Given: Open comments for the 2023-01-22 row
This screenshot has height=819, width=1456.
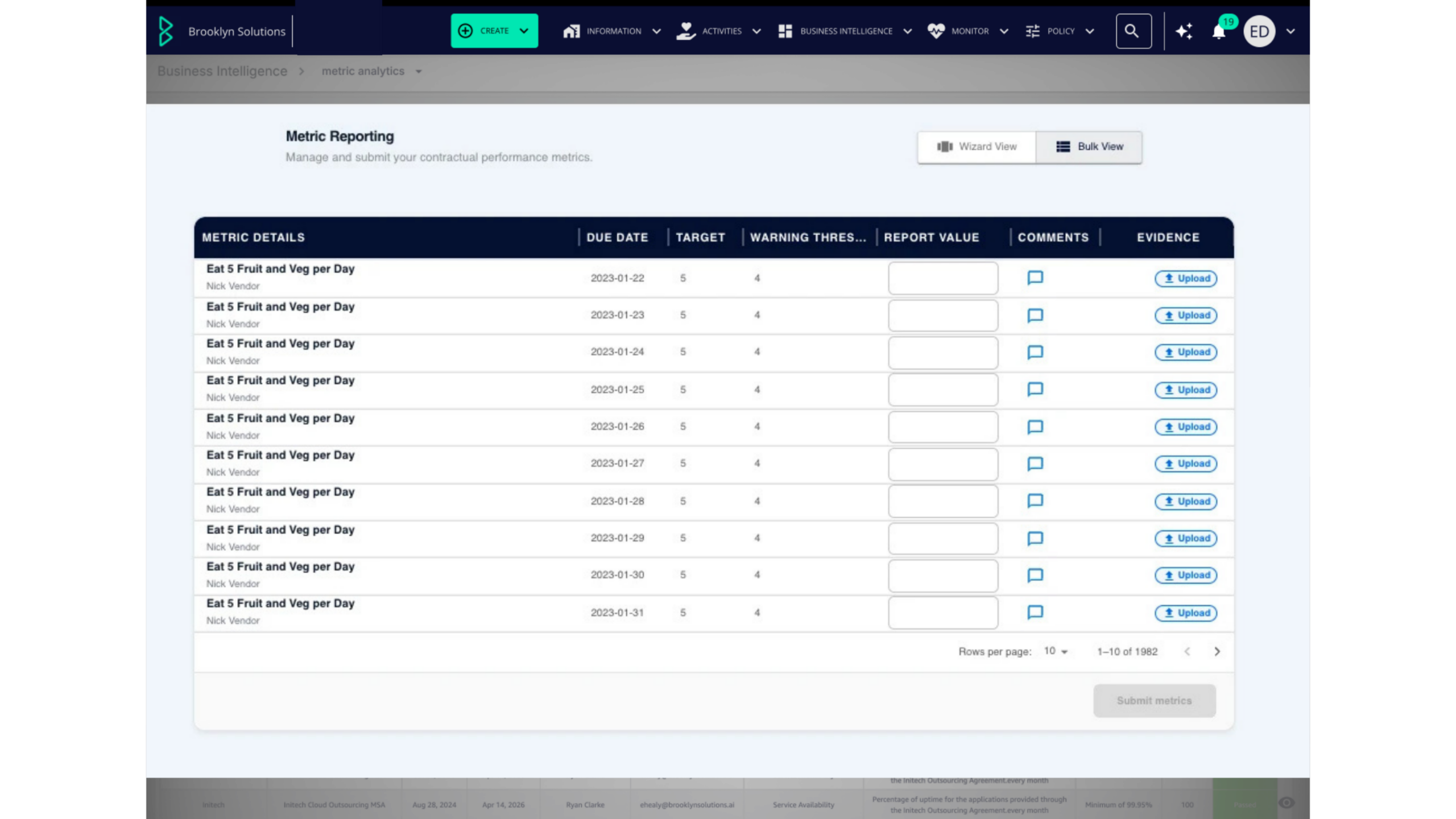Looking at the screenshot, I should click(1035, 278).
